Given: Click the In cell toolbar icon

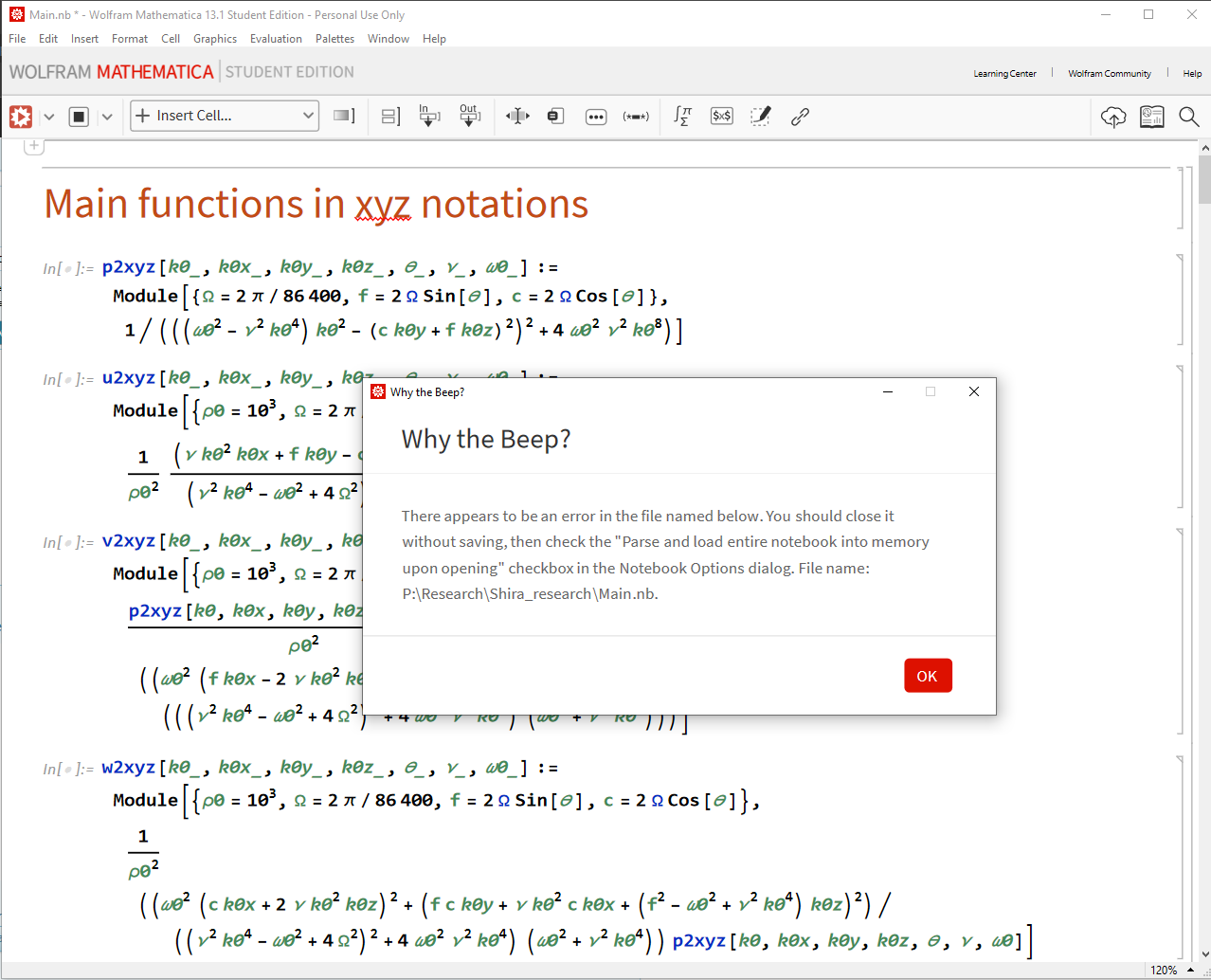Looking at the screenshot, I should pos(429,116).
